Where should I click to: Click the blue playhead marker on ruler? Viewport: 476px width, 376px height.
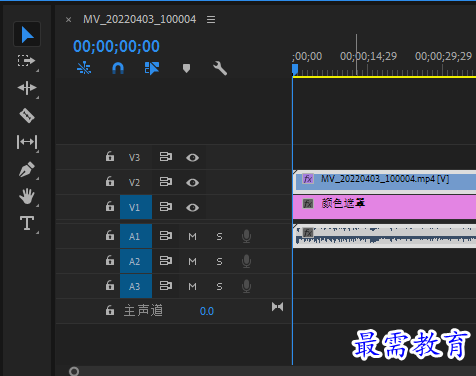click(295, 69)
